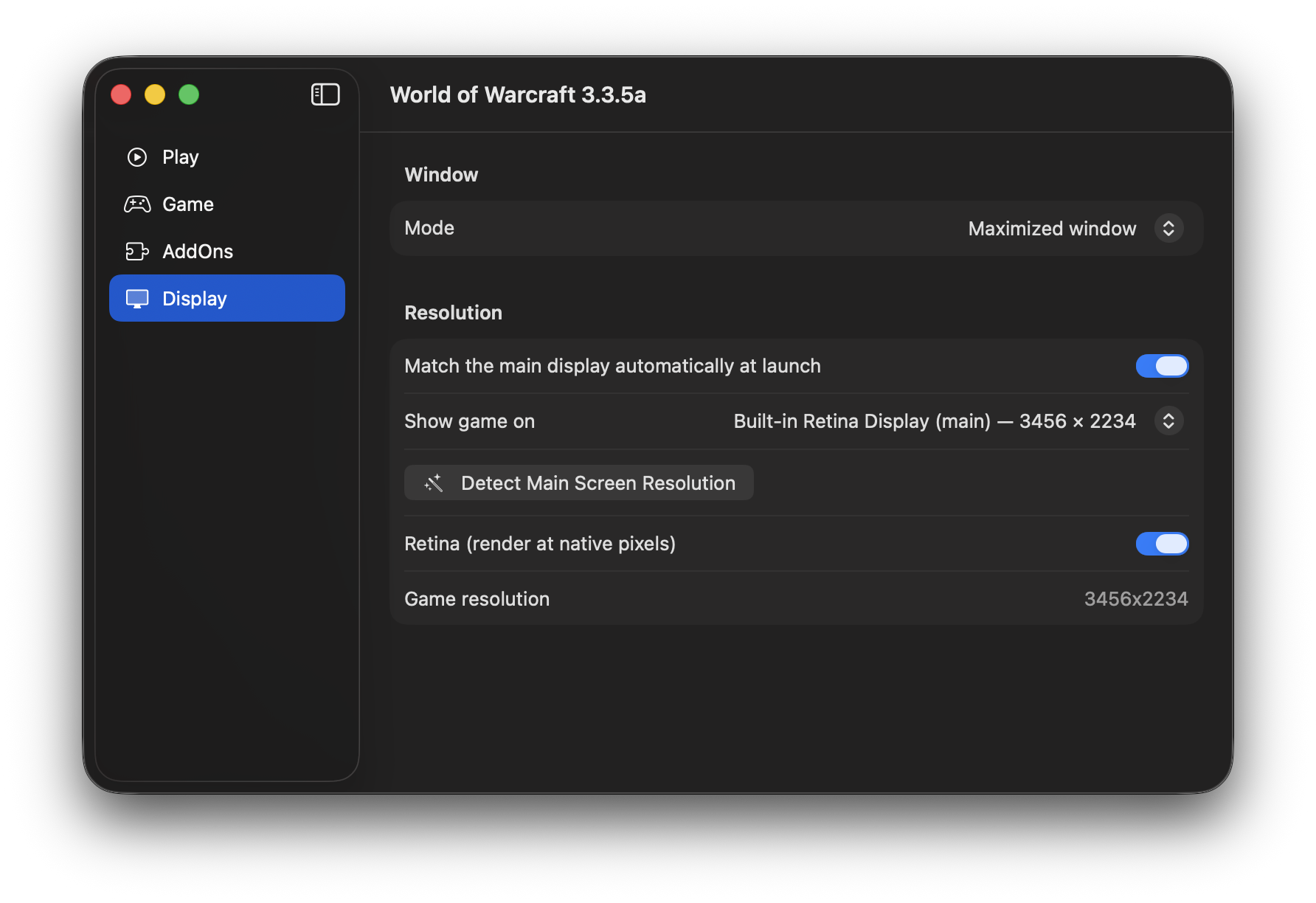Close the window with the red button
Image resolution: width=1316 pixels, height=903 pixels.
click(x=121, y=94)
